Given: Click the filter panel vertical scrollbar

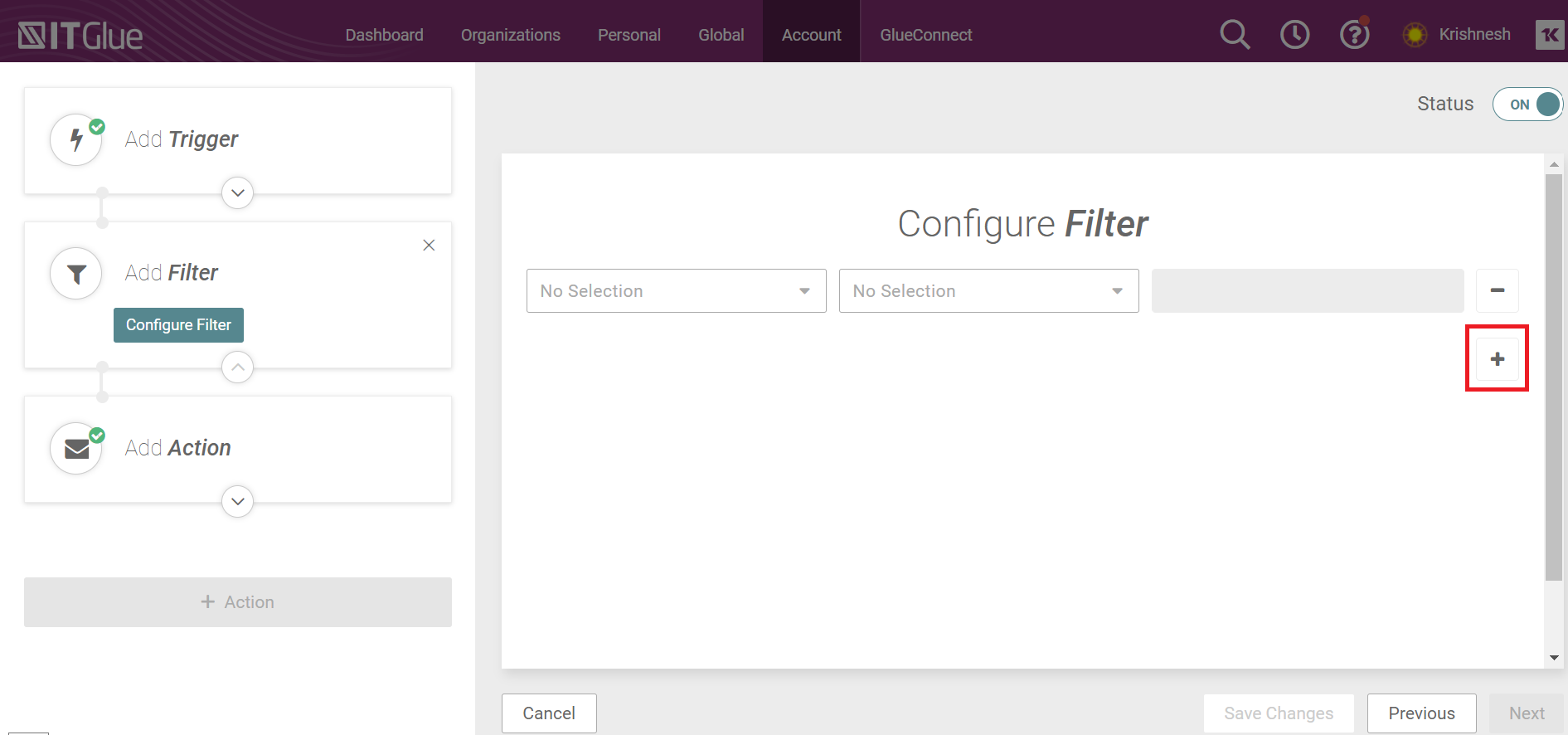Looking at the screenshot, I should click(x=1554, y=377).
